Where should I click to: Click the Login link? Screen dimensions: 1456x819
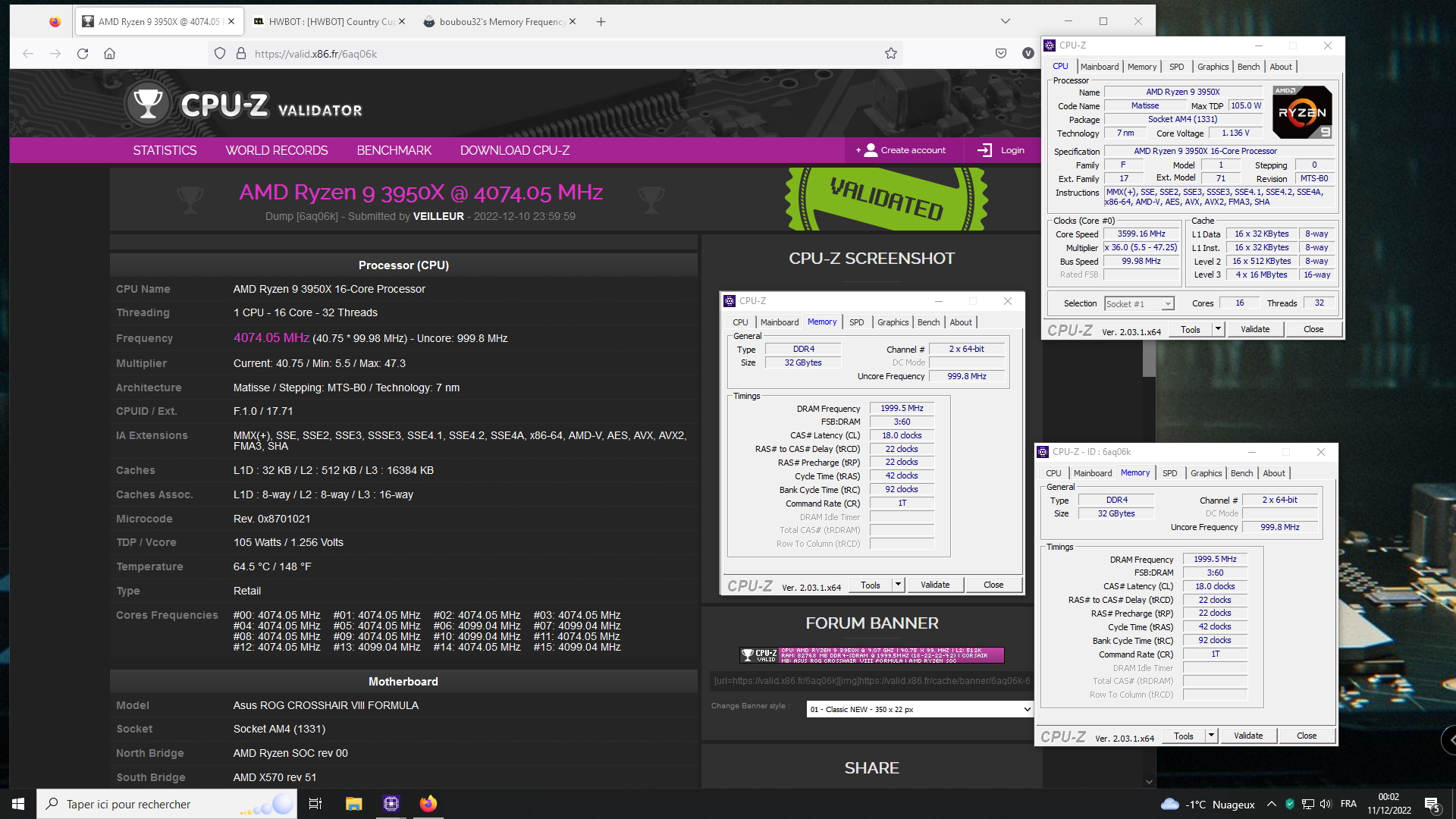pyautogui.click(x=1001, y=150)
